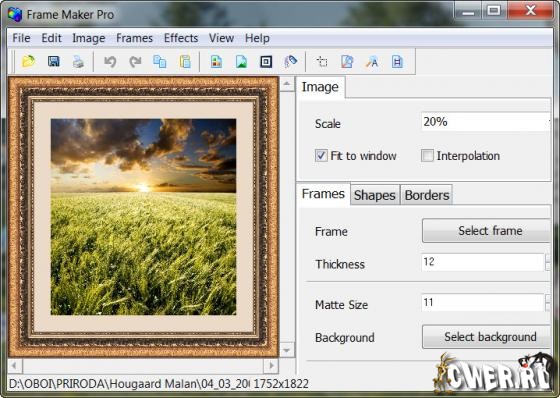Image resolution: width=560 pixels, height=398 pixels.
Task: Switch to the Frames tab
Action: (x=323, y=194)
